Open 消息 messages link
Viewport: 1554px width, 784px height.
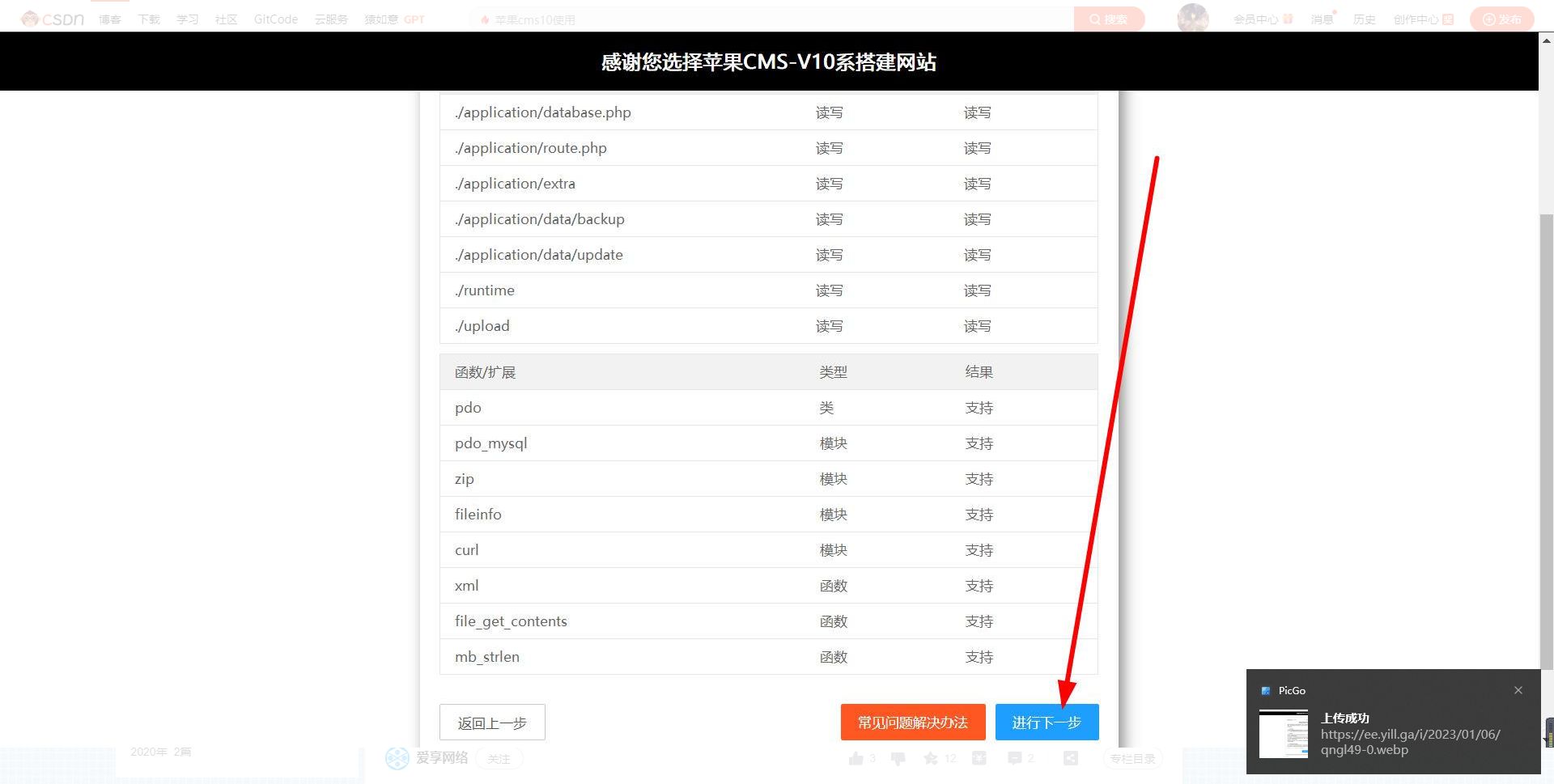pos(1323,19)
